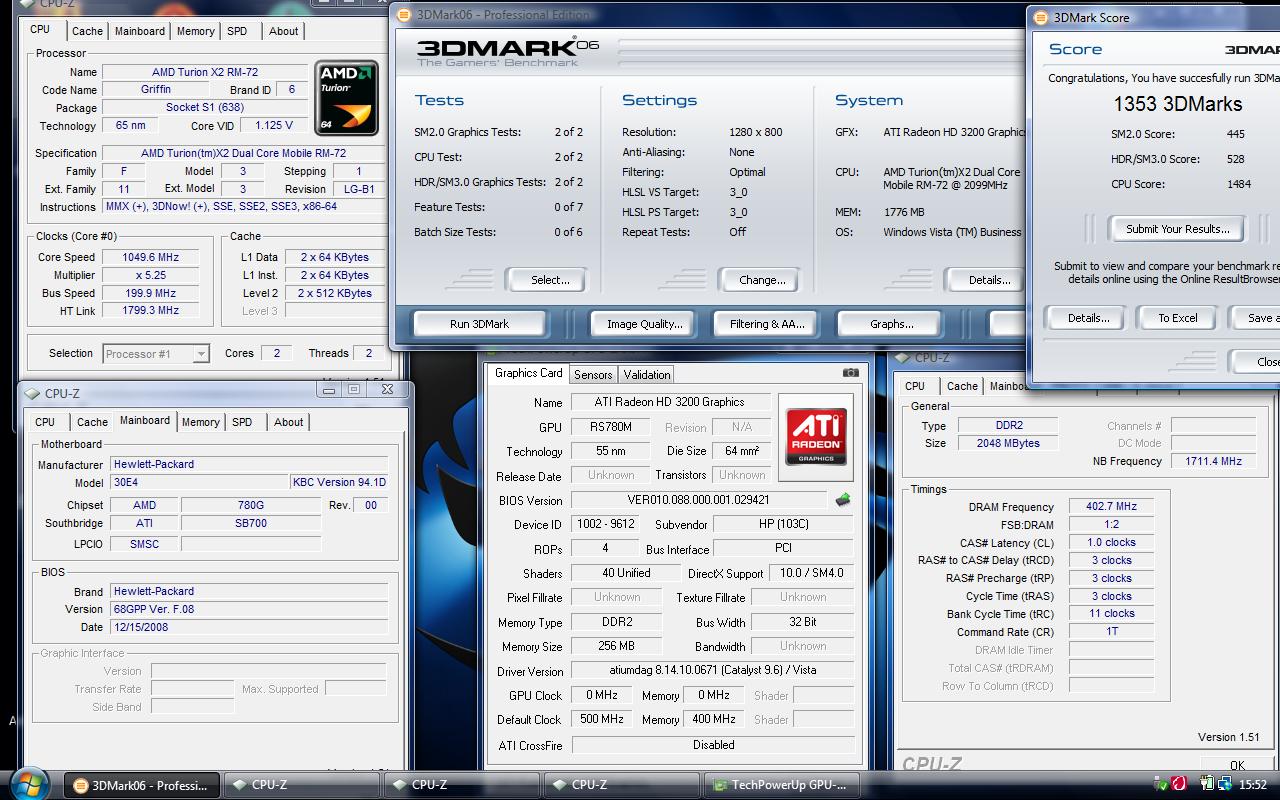
Task: Open the red antivirus tray icon
Action: (x=1179, y=784)
